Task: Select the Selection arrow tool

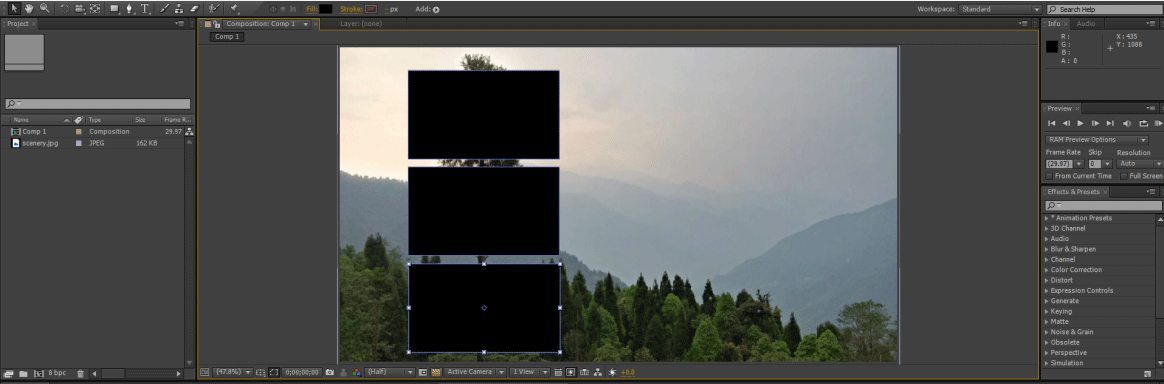Action: [14, 9]
